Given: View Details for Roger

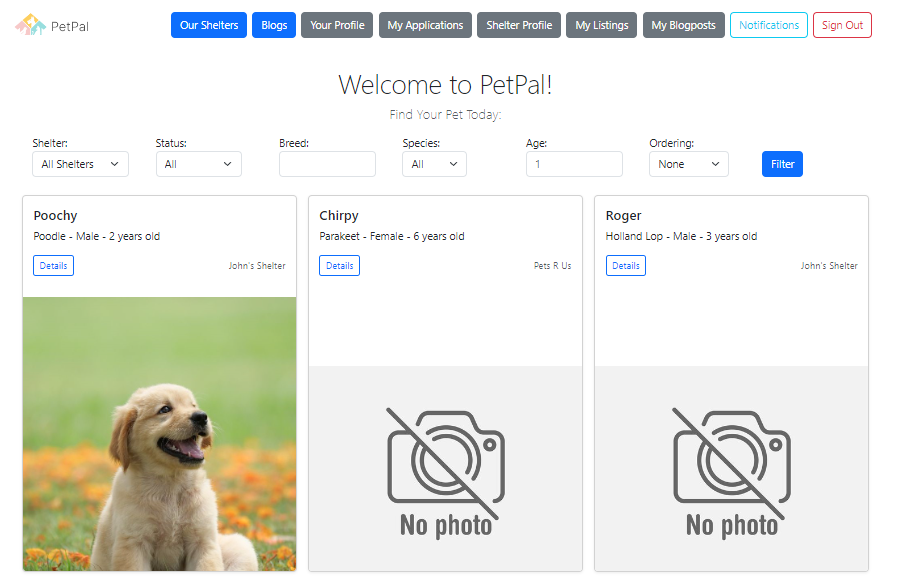Looking at the screenshot, I should click(x=626, y=266).
